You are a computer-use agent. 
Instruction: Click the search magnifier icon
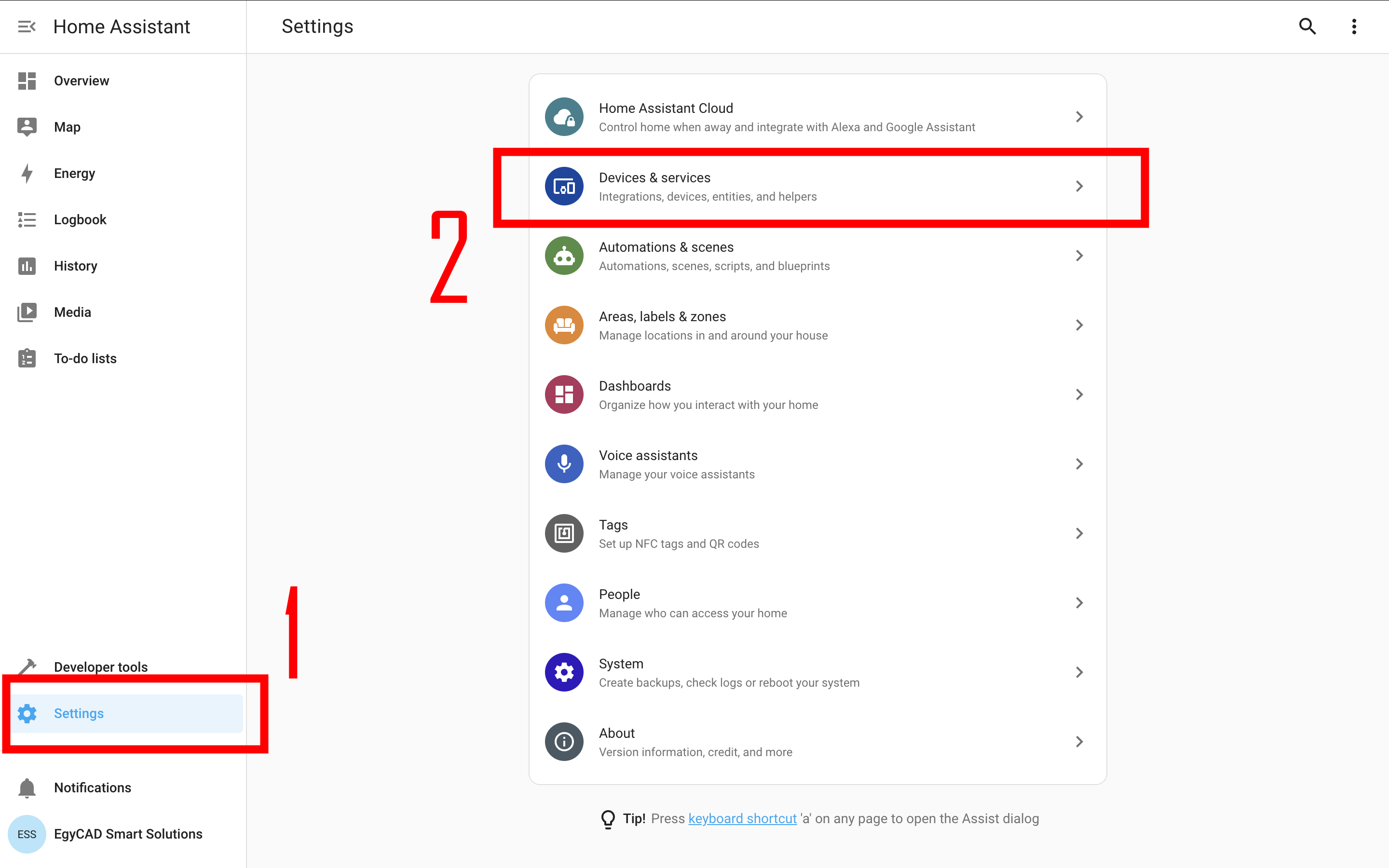click(x=1307, y=27)
